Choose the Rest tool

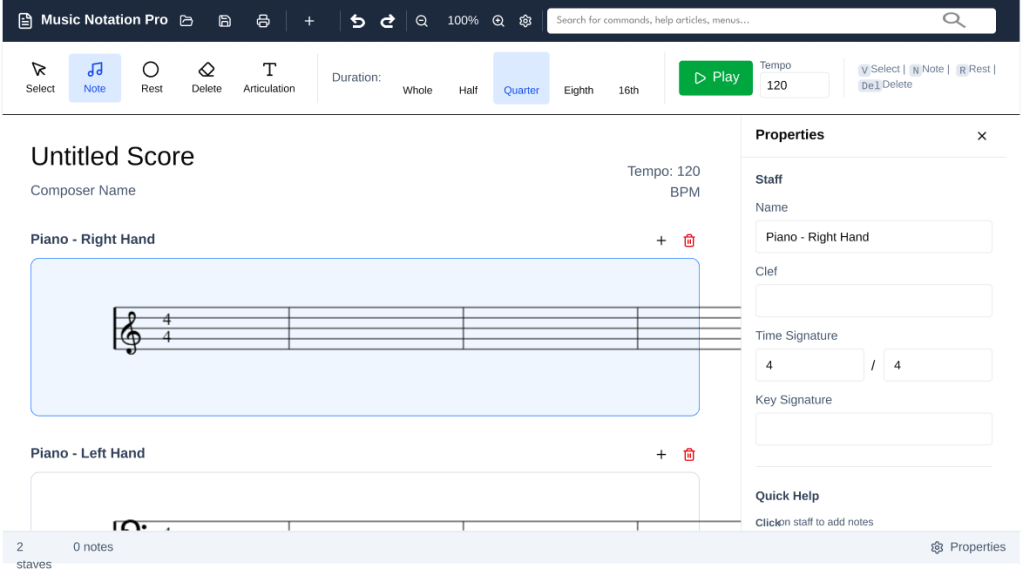151,78
